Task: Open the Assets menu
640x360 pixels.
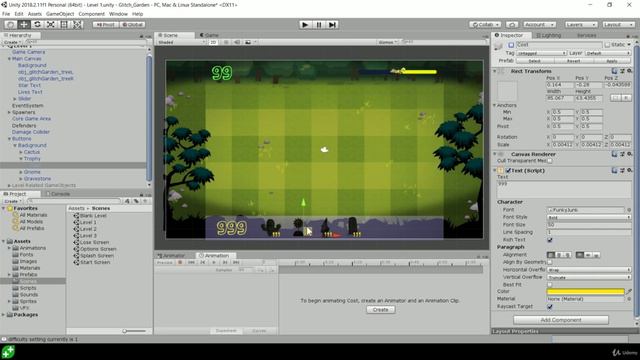Action: [x=35, y=14]
